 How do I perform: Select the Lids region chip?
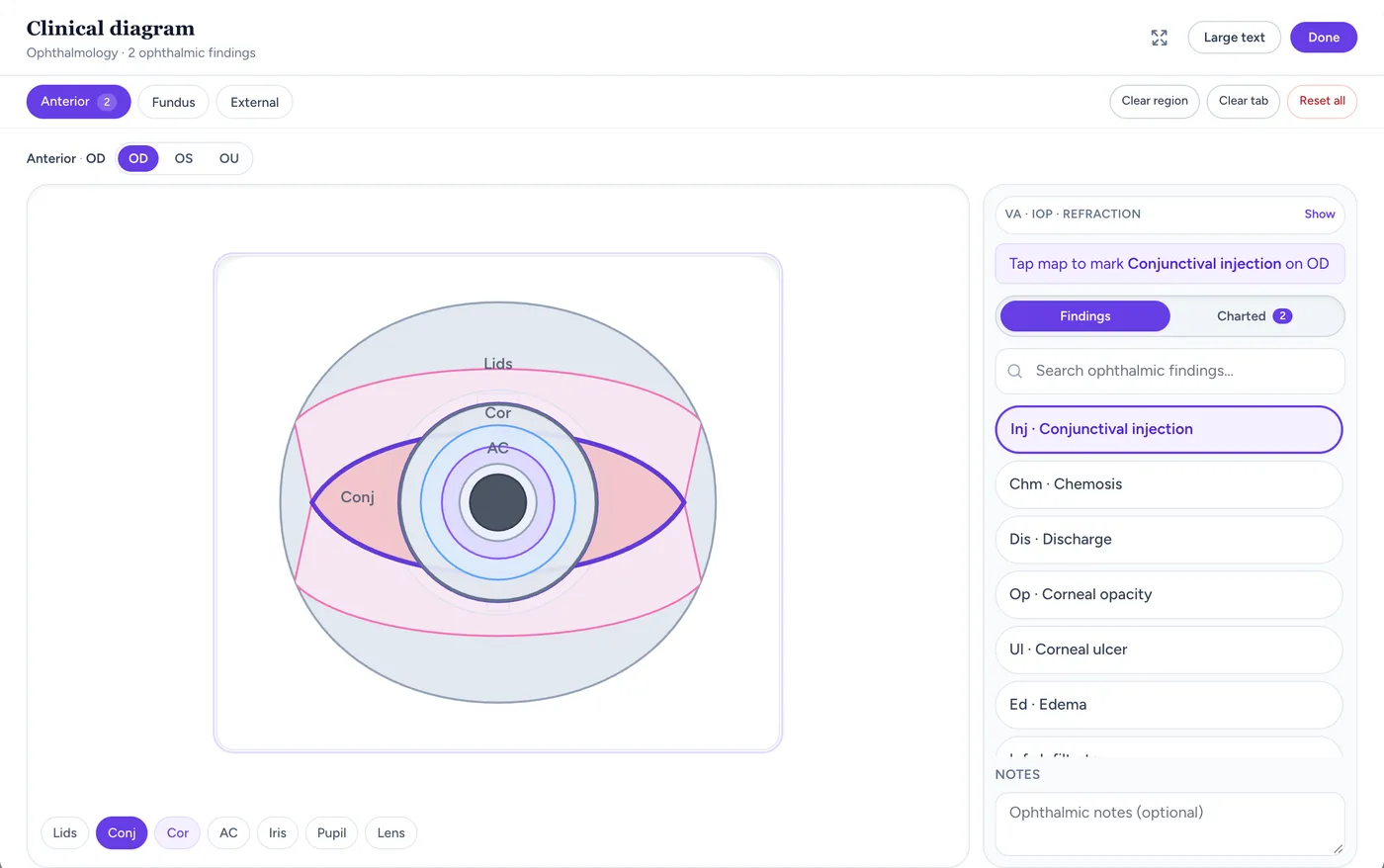coord(65,833)
